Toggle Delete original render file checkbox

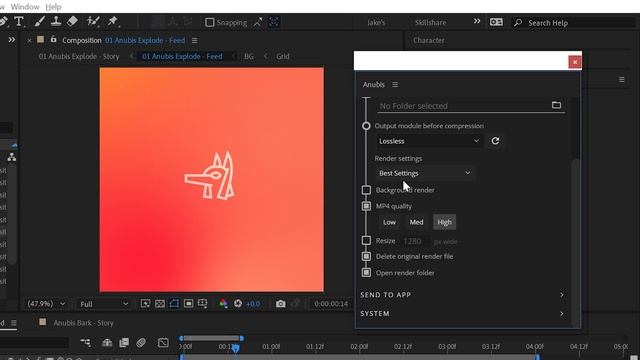366,256
